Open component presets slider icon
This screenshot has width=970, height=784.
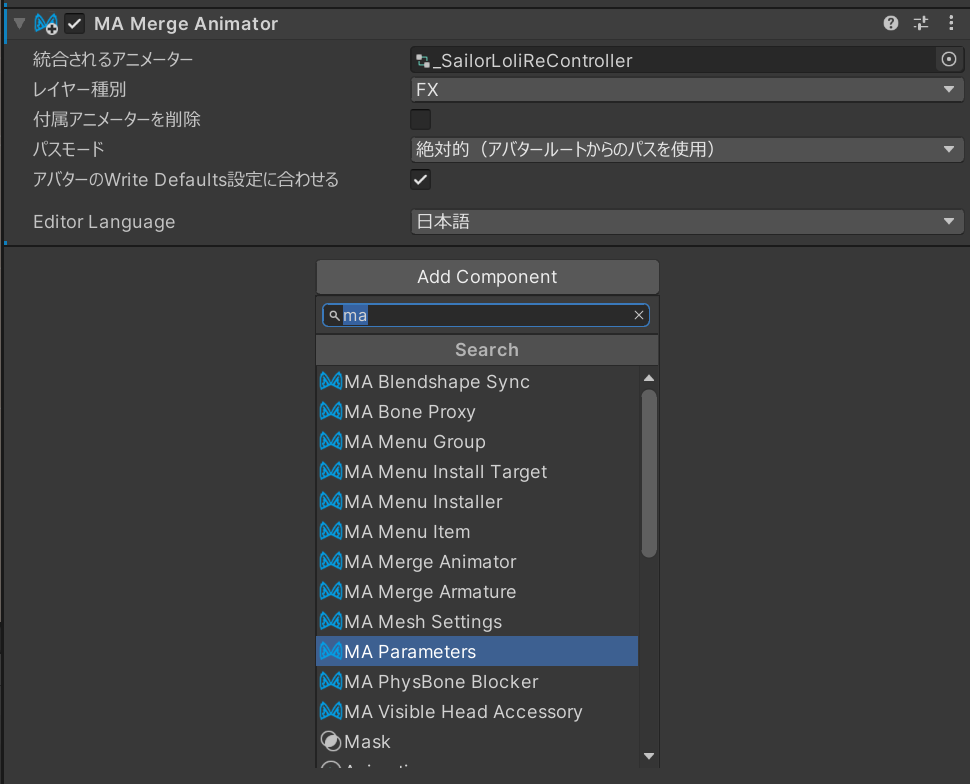tap(921, 24)
